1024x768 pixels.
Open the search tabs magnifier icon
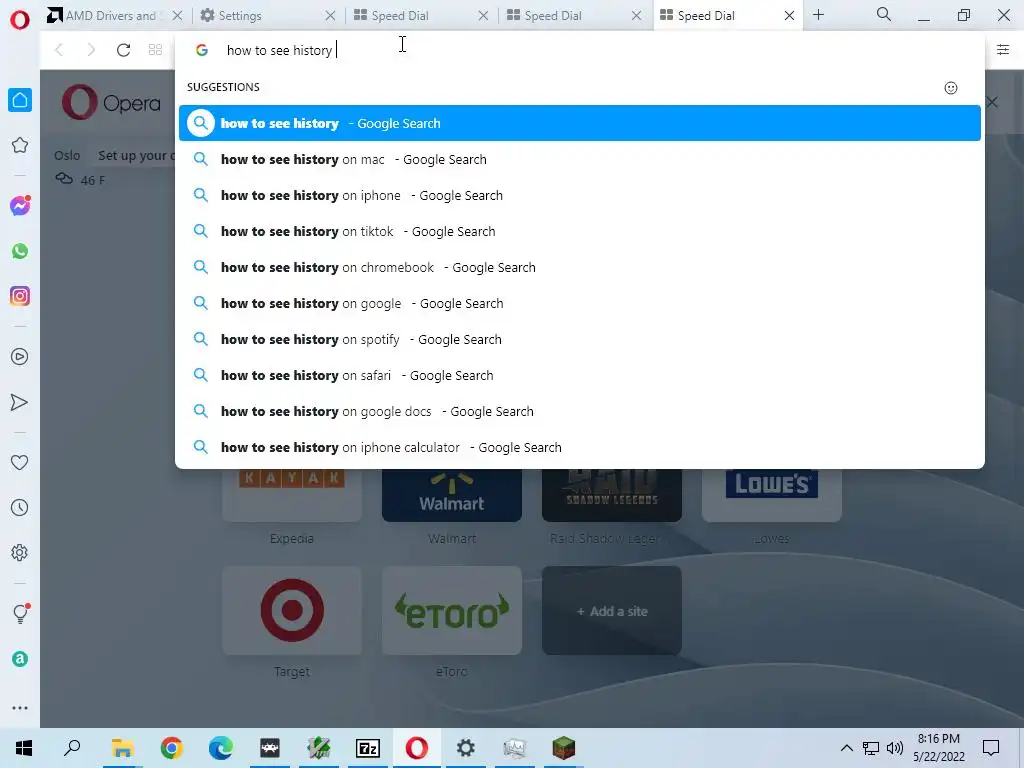(884, 14)
